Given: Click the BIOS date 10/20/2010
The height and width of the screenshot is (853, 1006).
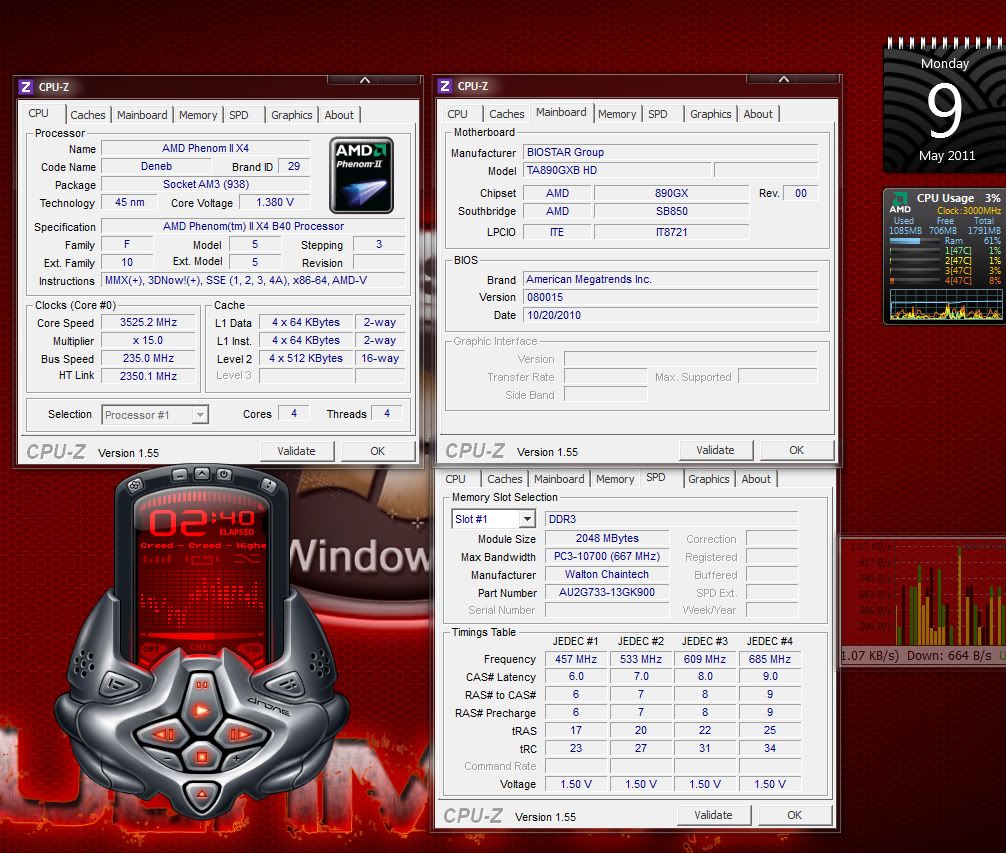Looking at the screenshot, I should coord(670,316).
